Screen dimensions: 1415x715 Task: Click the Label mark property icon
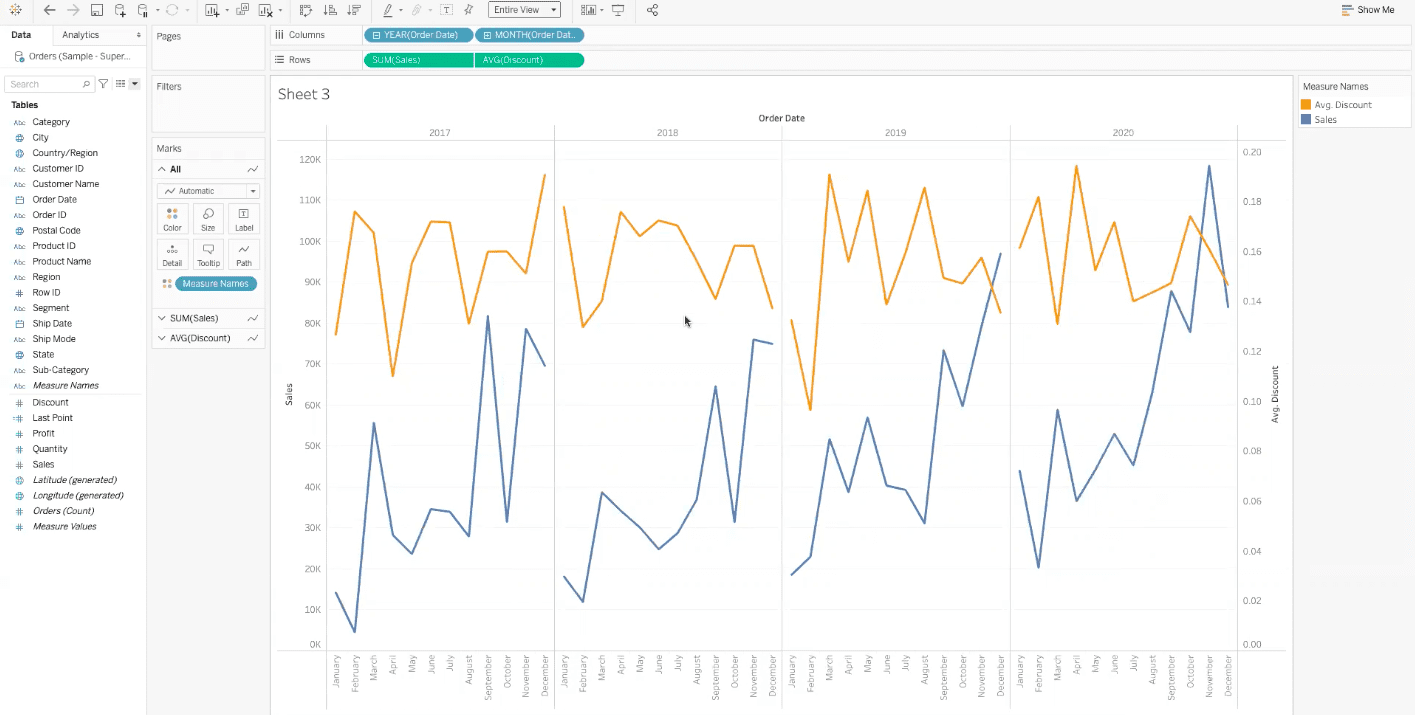tap(244, 218)
